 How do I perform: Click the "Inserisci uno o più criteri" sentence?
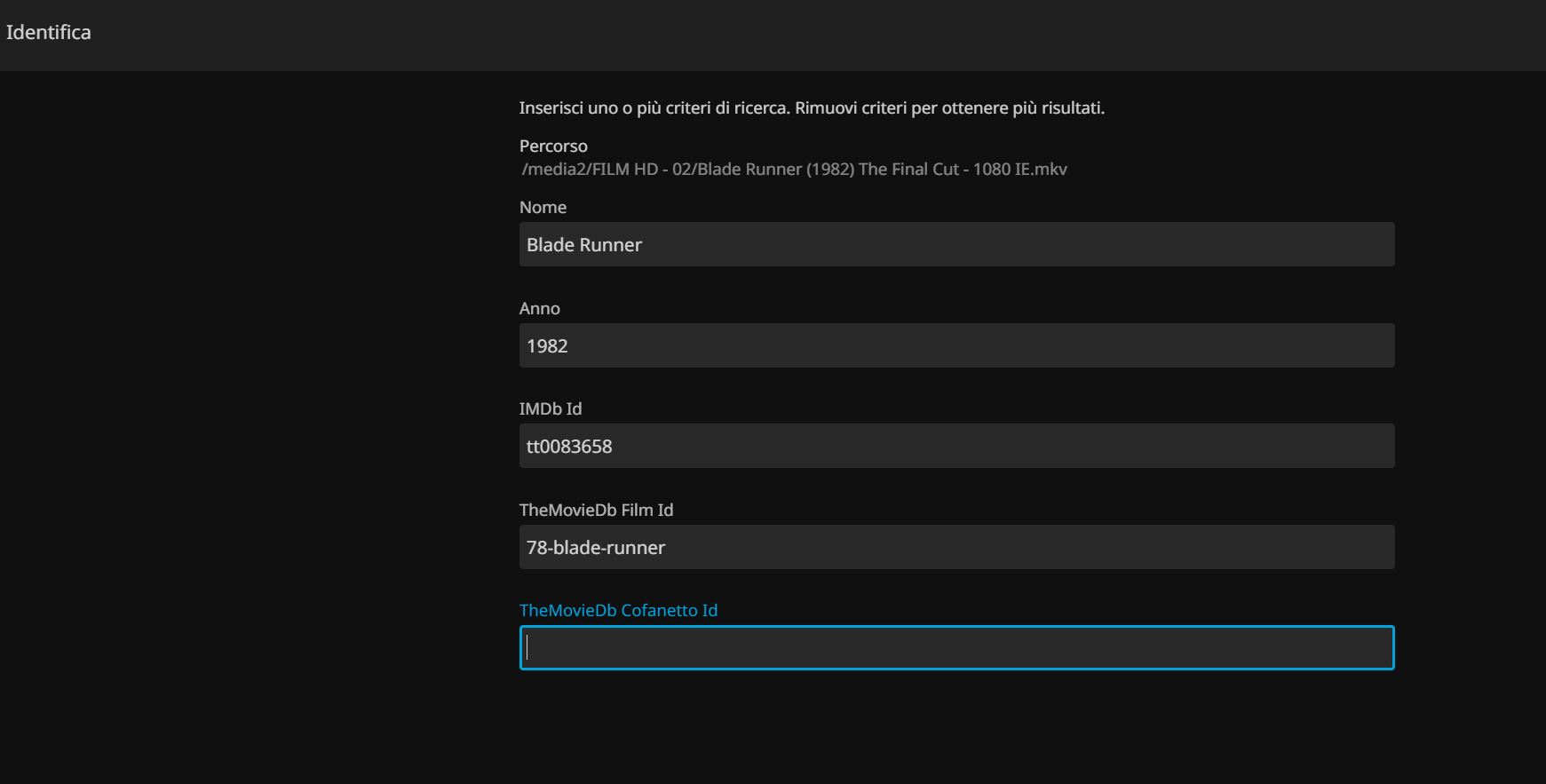pos(654,108)
